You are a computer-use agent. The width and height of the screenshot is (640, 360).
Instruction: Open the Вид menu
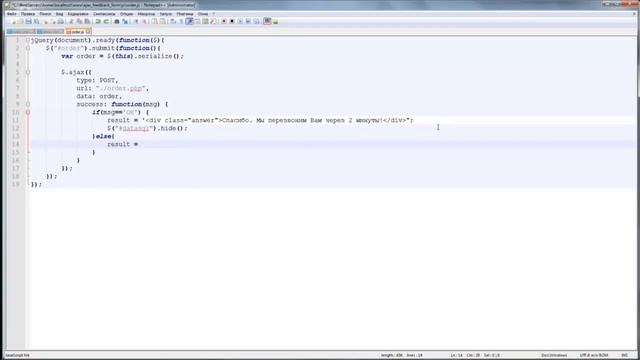pos(60,14)
